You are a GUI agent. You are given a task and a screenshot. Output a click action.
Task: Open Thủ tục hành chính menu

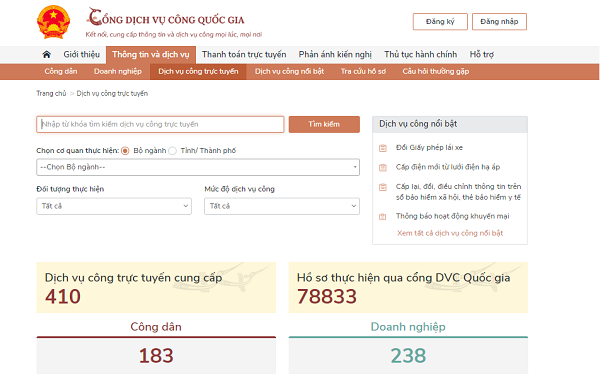(421, 54)
